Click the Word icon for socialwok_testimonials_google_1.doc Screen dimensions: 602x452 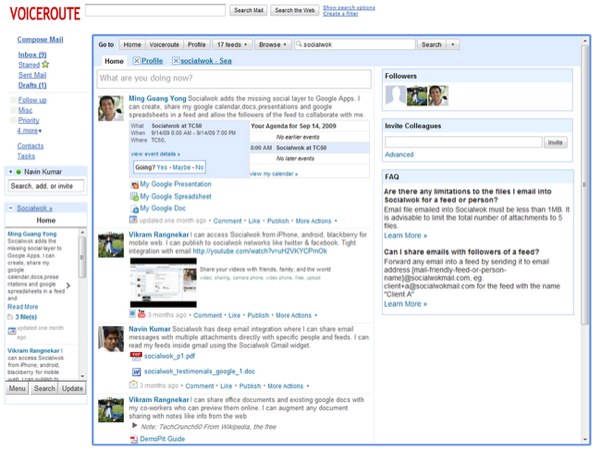click(136, 372)
